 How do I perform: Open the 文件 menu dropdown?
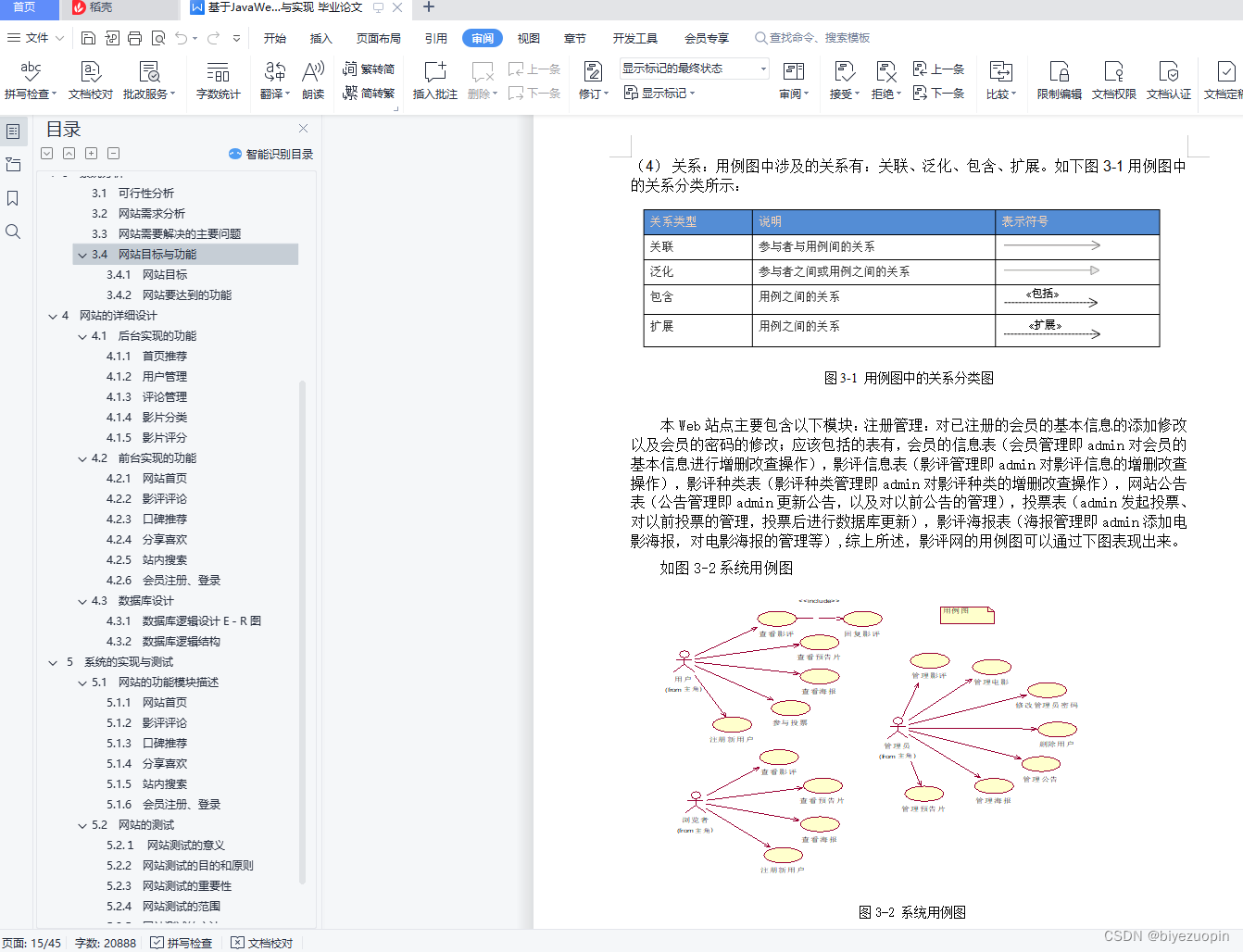point(36,38)
